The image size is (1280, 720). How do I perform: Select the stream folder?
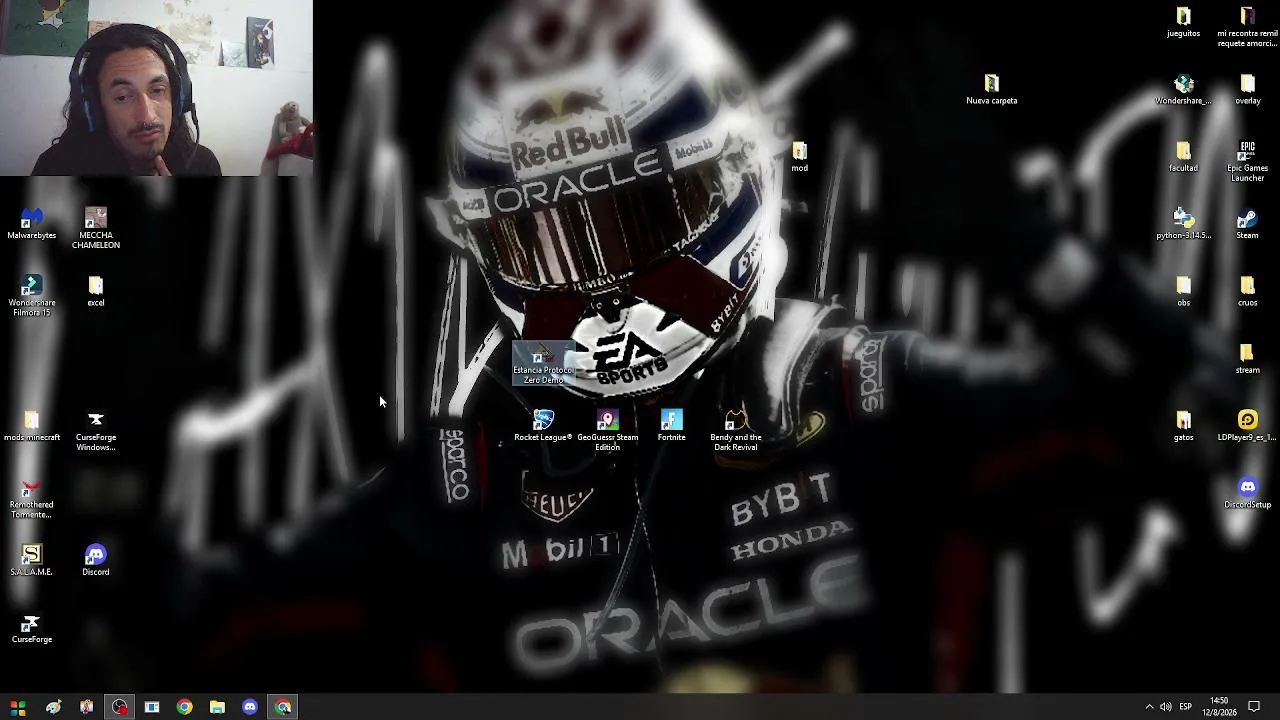coord(1248,358)
